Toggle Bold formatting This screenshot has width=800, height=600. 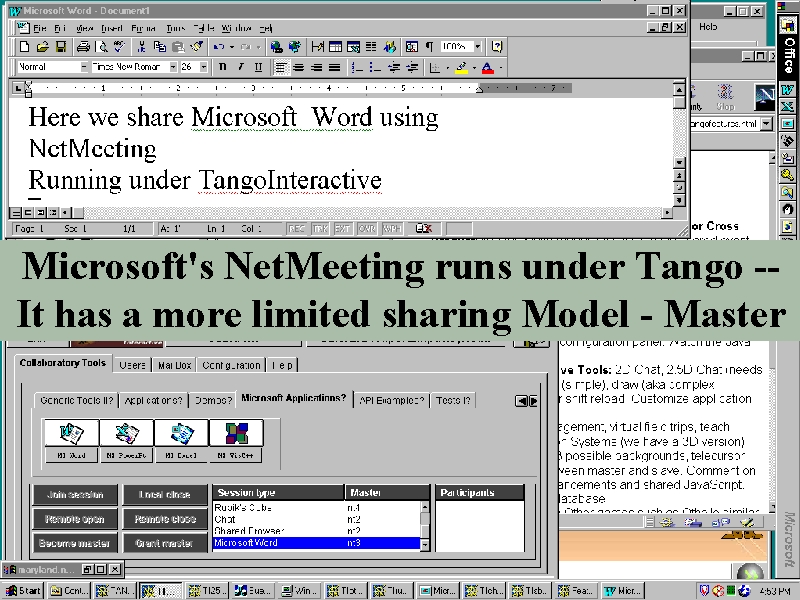[x=222, y=67]
